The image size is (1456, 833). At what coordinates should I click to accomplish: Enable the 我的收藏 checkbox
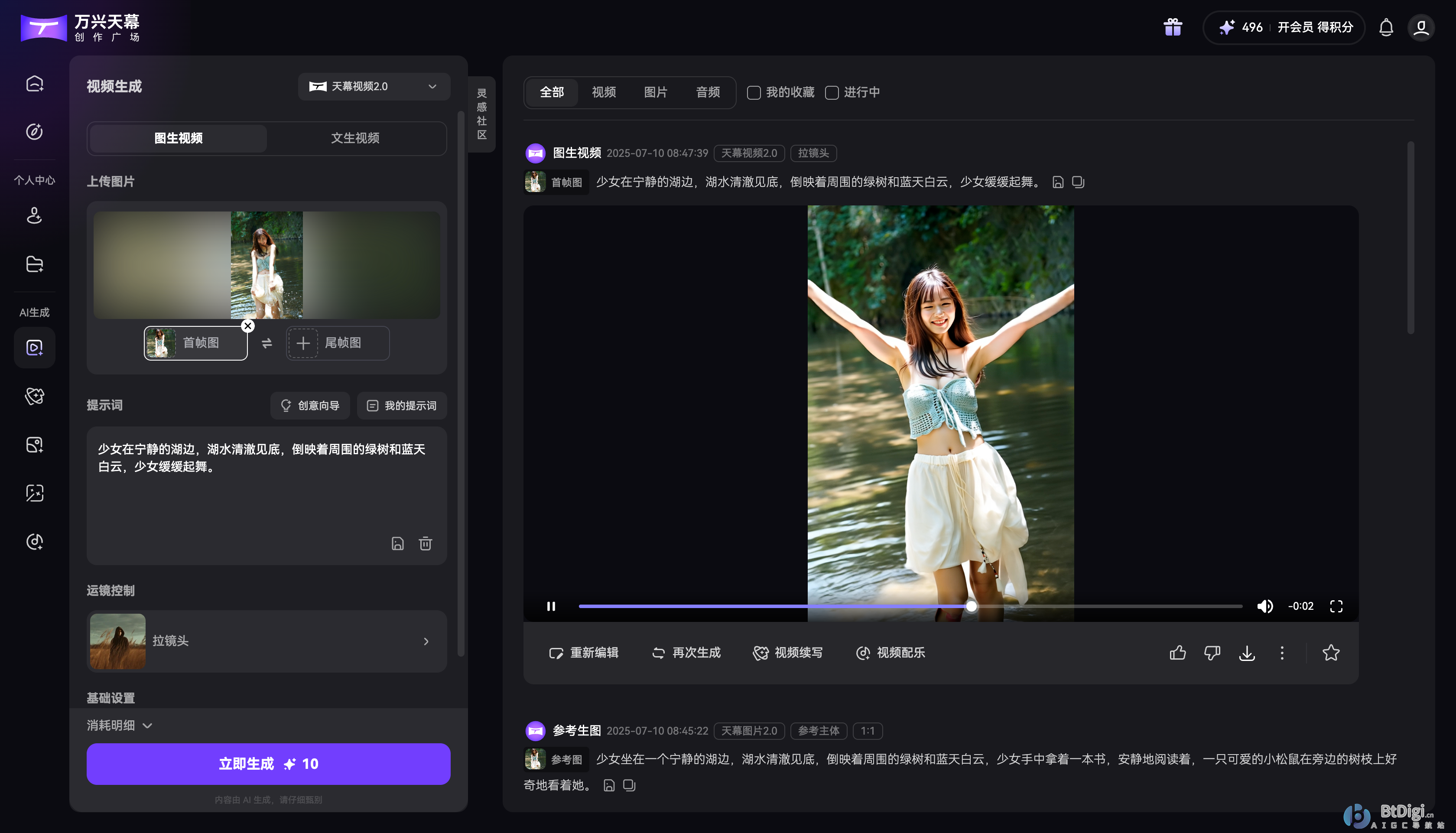pos(754,93)
